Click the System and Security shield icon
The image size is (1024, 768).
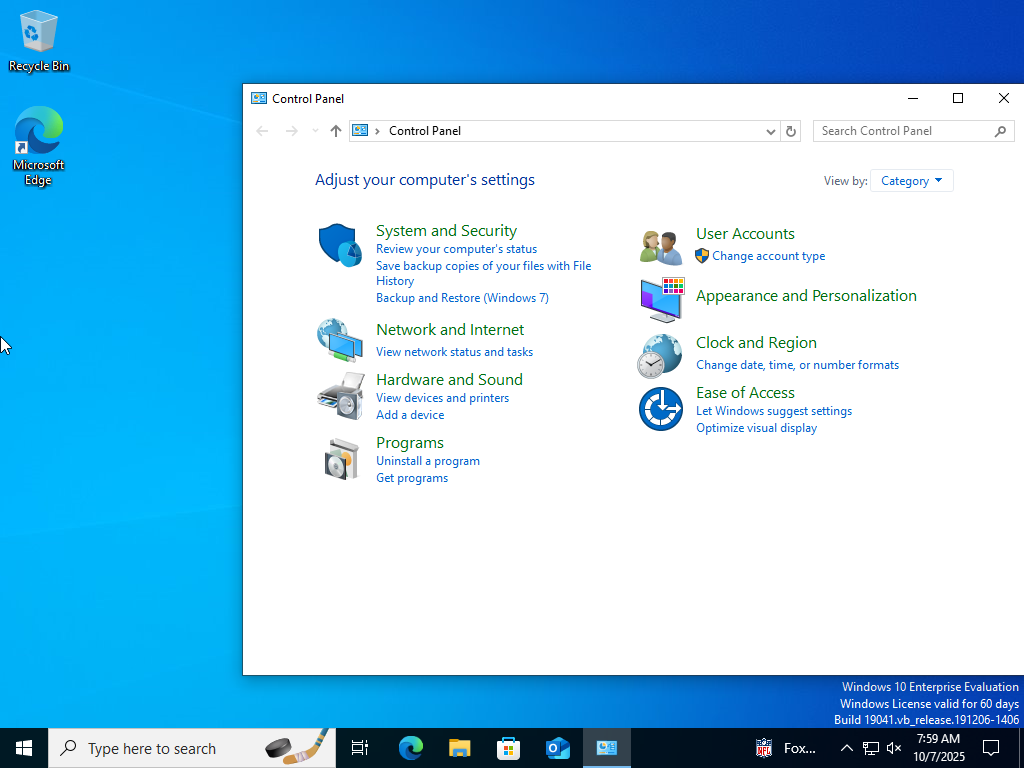[x=340, y=245]
